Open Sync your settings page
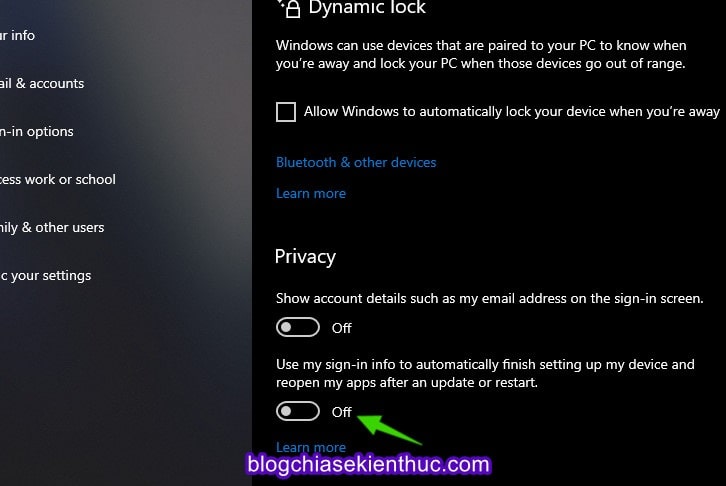 tap(45, 275)
